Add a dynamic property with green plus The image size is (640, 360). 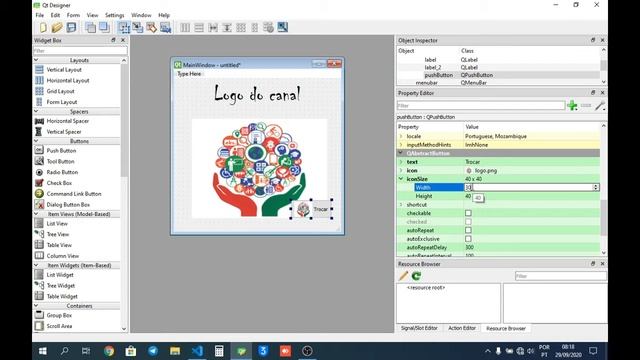[572, 106]
